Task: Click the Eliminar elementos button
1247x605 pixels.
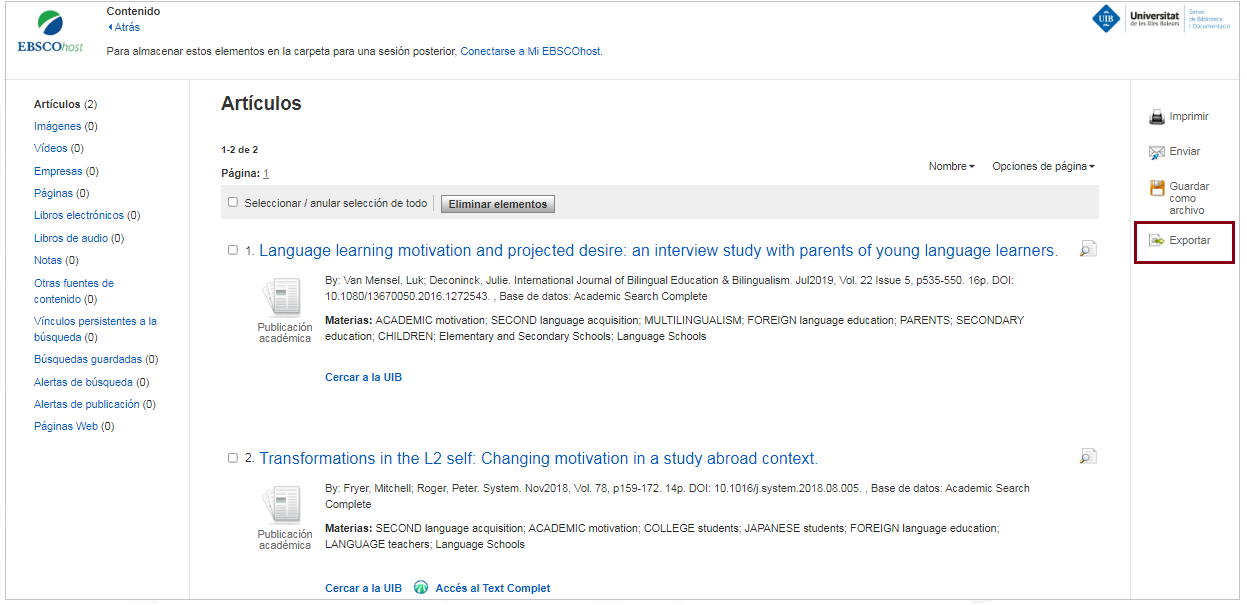Action: pos(498,204)
